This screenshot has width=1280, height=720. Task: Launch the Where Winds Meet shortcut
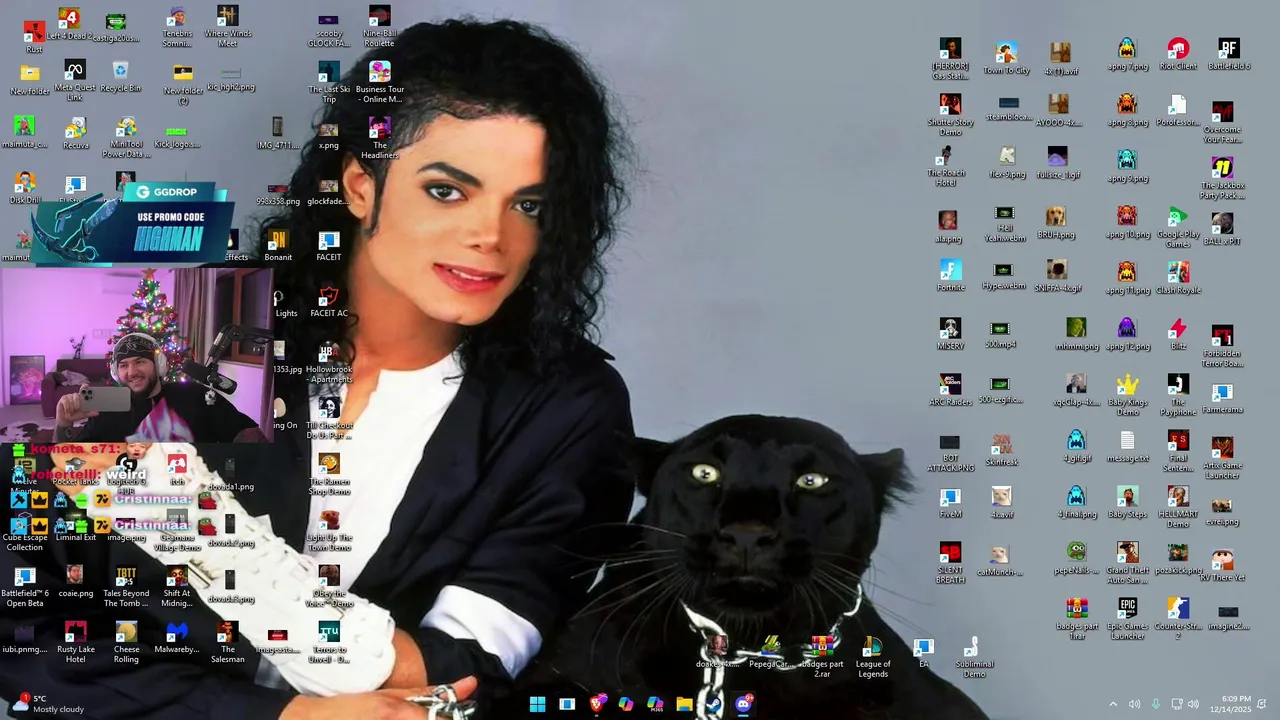(x=228, y=26)
